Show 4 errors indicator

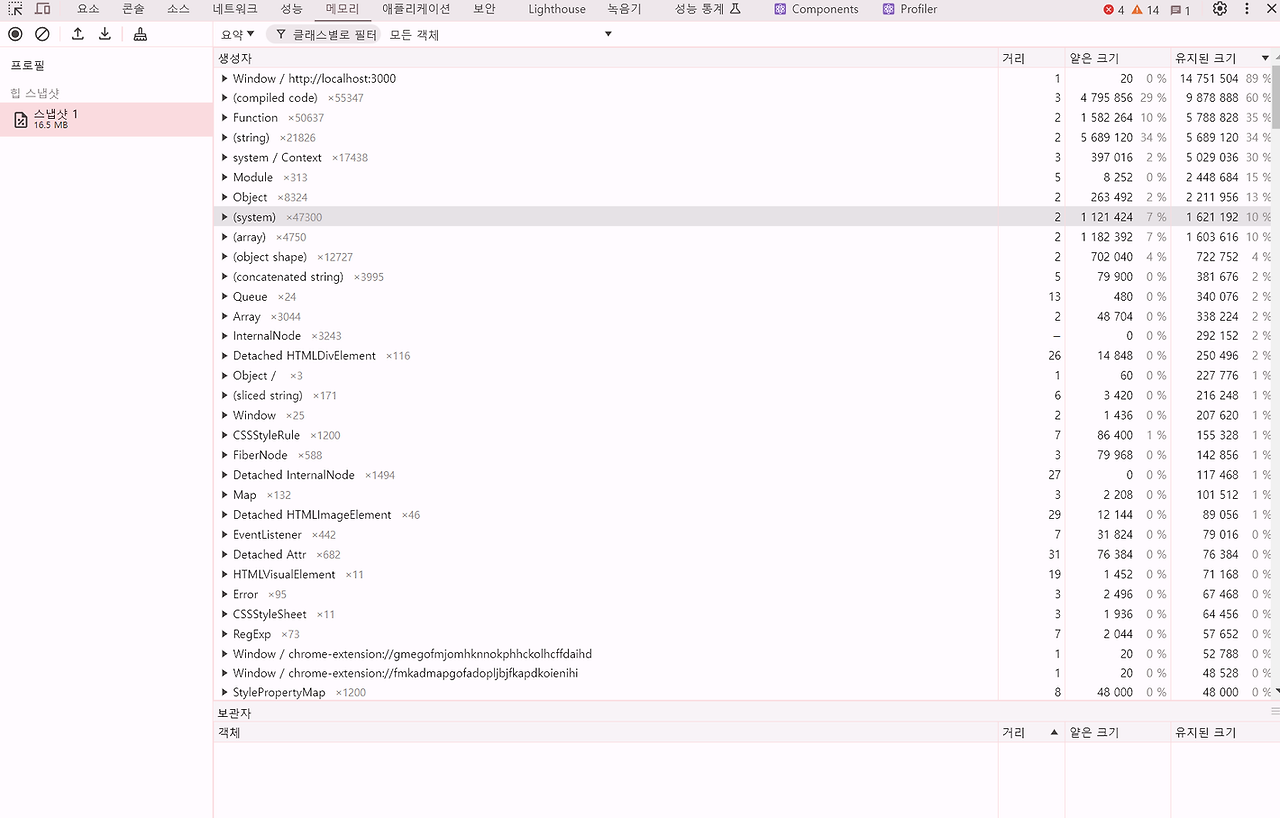click(1113, 10)
